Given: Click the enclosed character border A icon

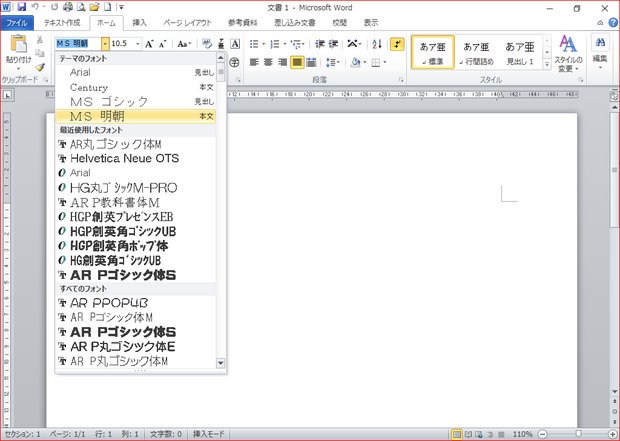Looking at the screenshot, I should click(x=235, y=44).
